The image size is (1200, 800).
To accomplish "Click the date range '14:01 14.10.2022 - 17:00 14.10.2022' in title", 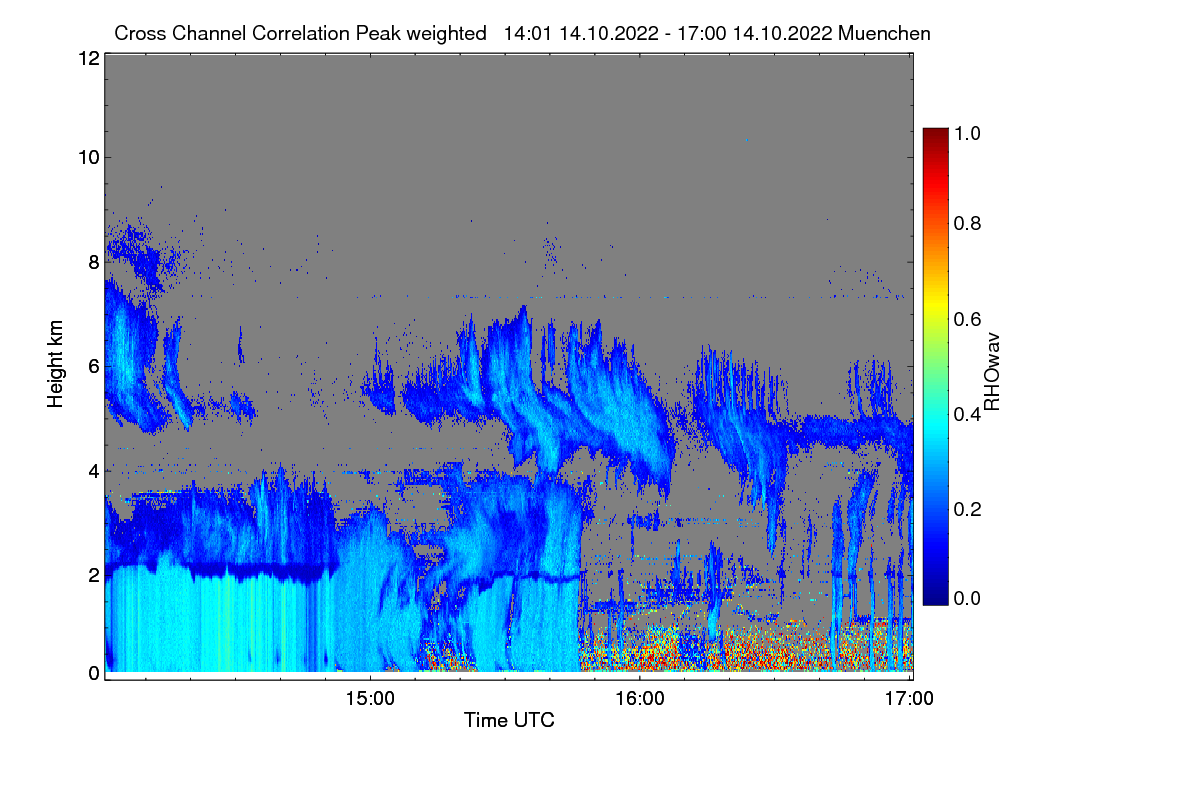I will click(669, 33).
